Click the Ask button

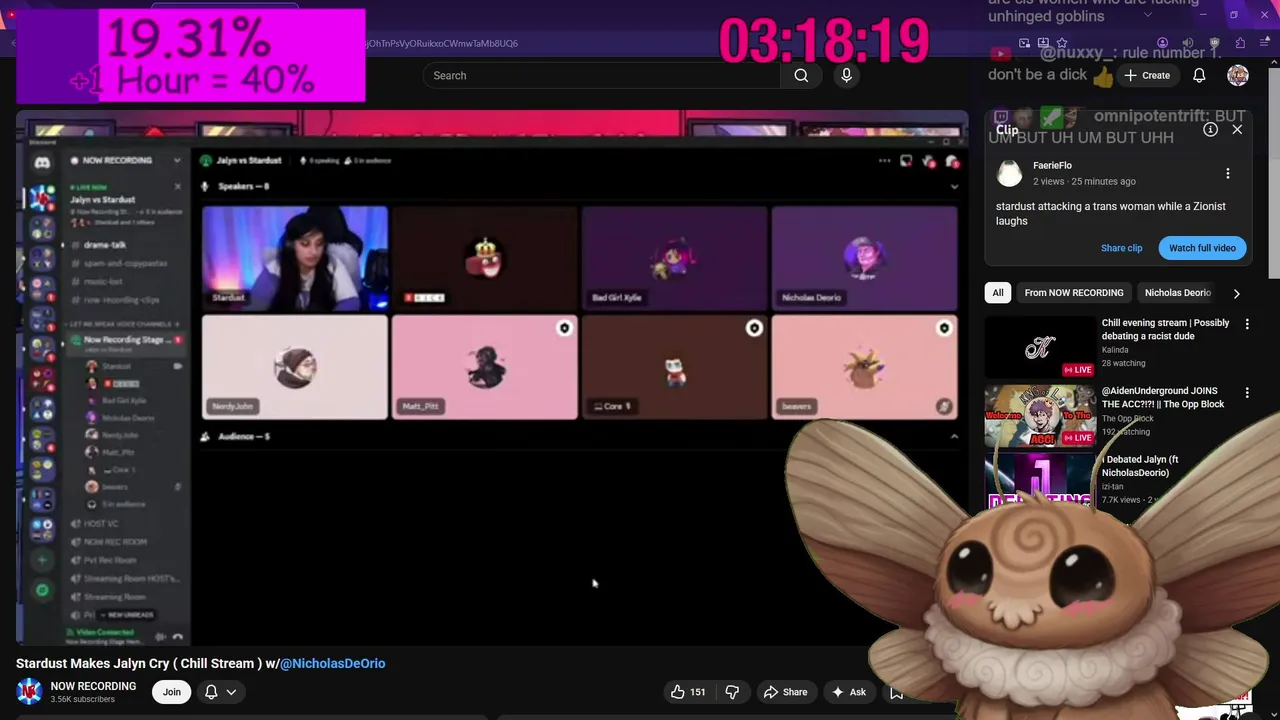tap(848, 692)
